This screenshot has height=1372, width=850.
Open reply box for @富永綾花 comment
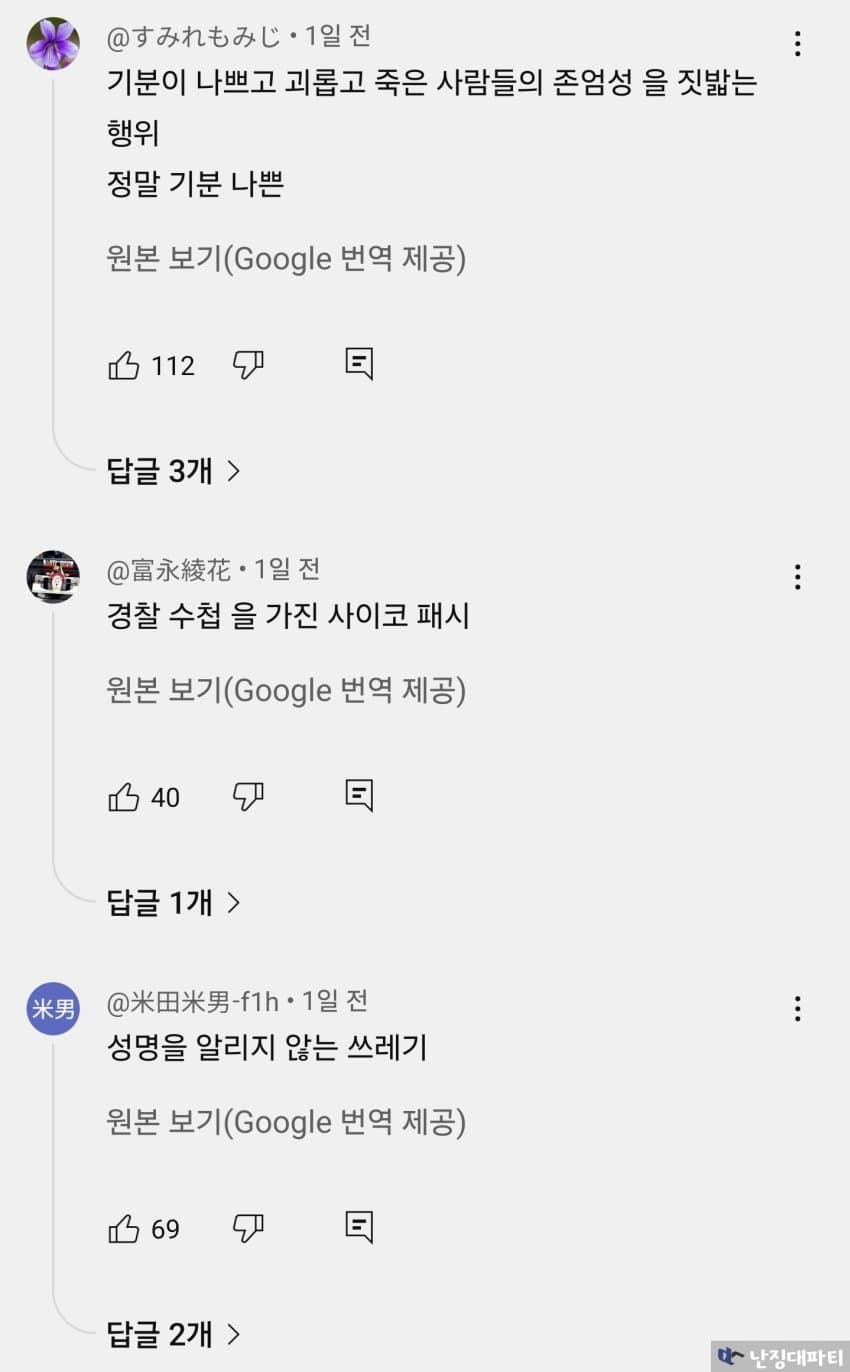pyautogui.click(x=359, y=795)
